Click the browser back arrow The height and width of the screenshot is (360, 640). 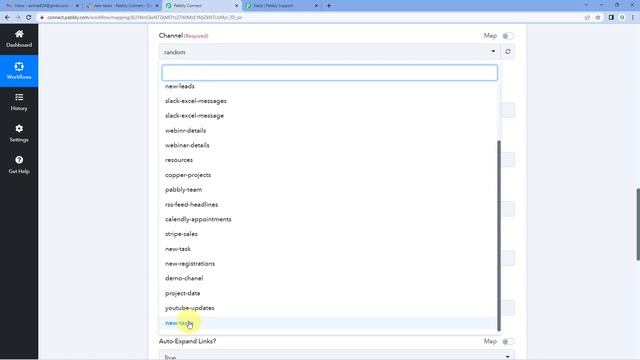pos(7,18)
